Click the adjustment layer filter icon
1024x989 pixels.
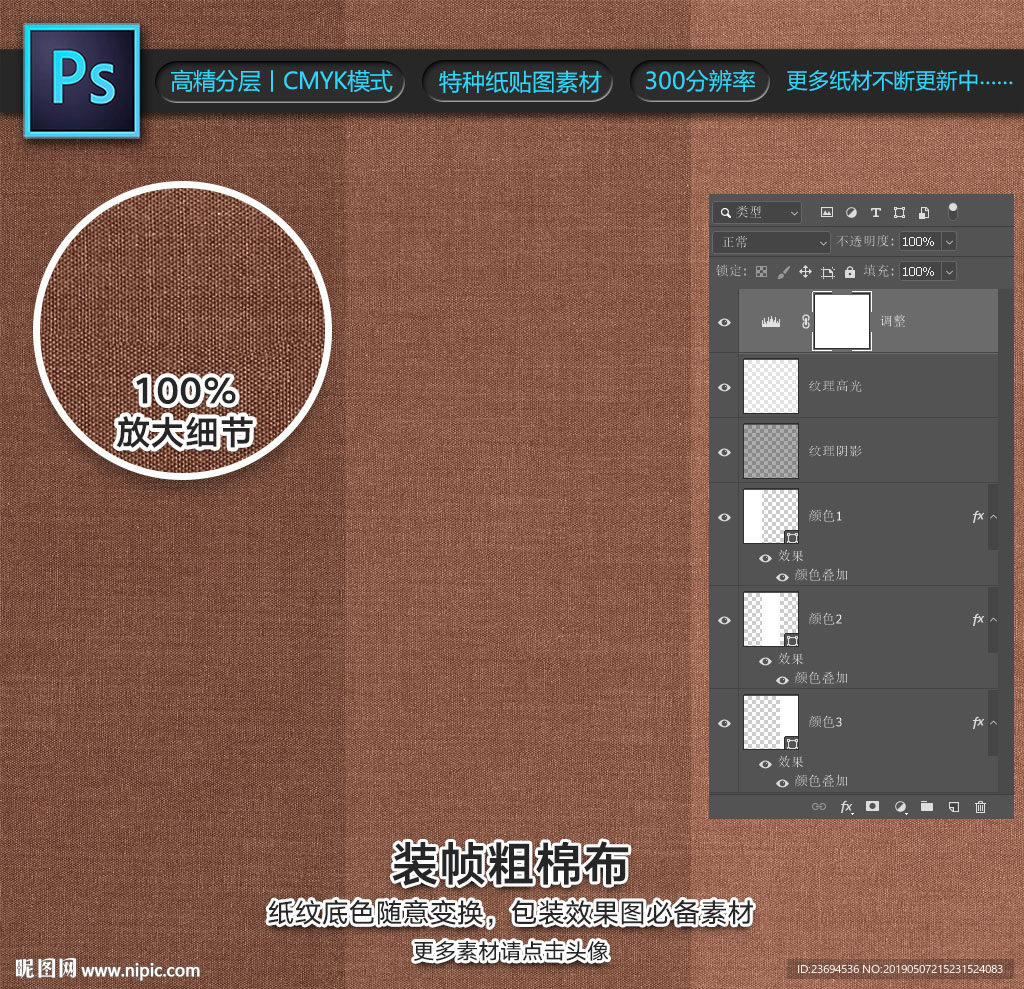click(851, 212)
